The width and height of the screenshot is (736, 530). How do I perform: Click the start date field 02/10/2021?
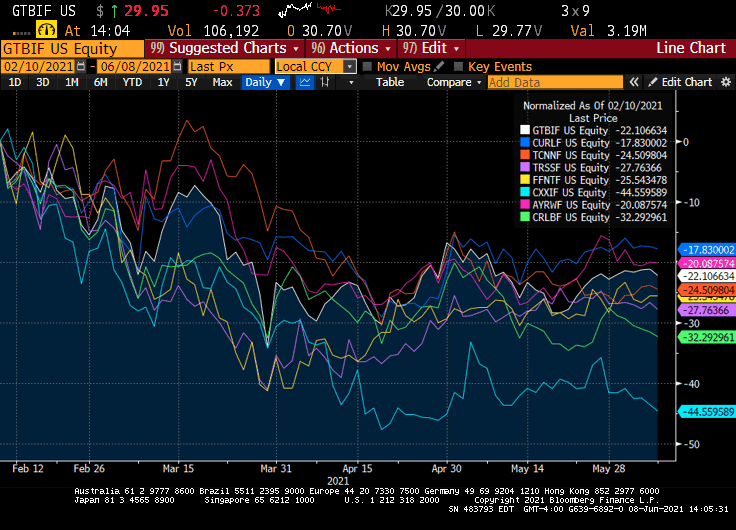pos(38,67)
